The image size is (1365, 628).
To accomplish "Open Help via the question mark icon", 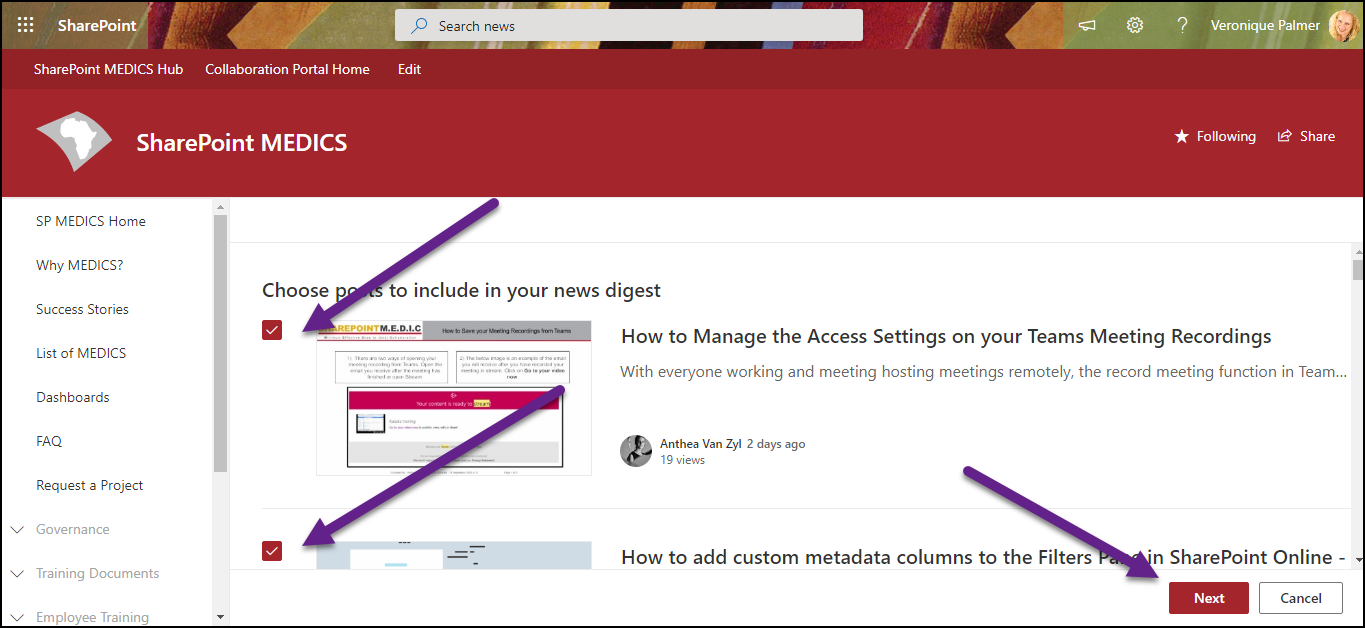I will tap(1182, 24).
